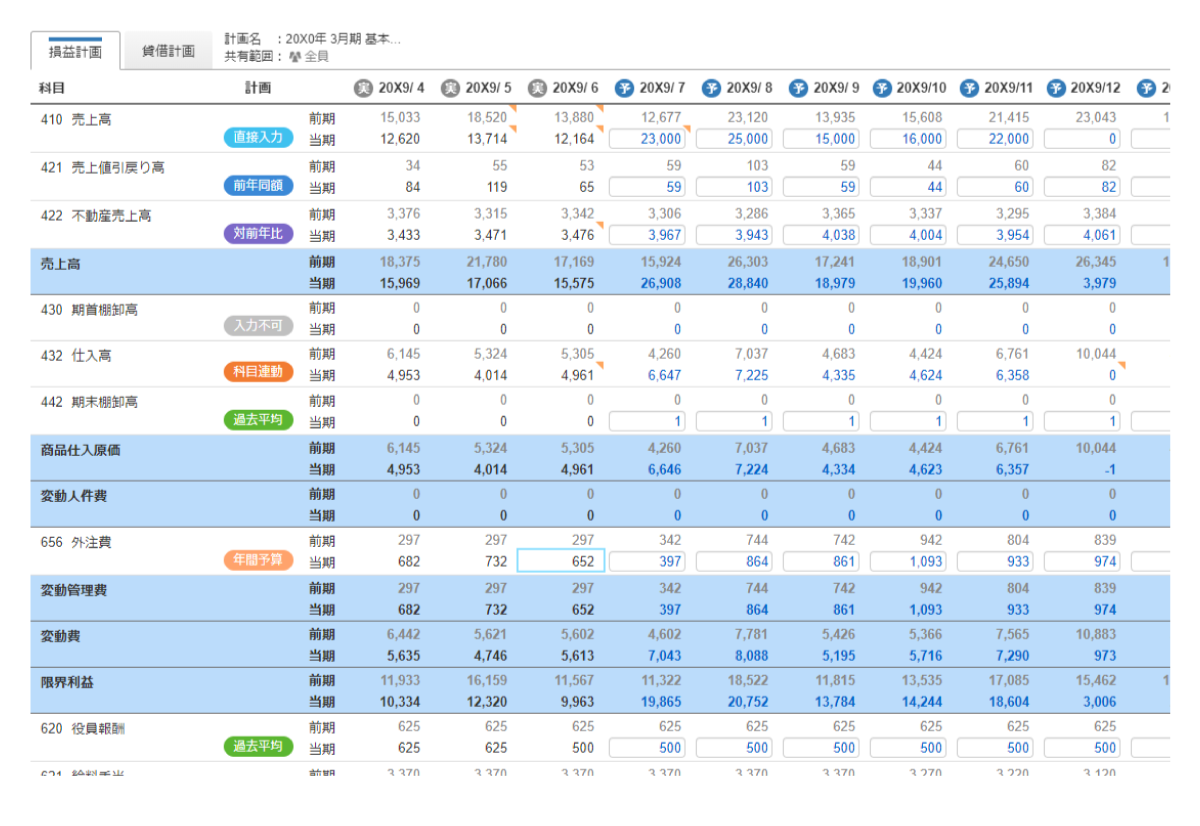Click the 予 forecast icon on the 20X9/7 column
This screenshot has width=1200, height=826.
coord(623,87)
